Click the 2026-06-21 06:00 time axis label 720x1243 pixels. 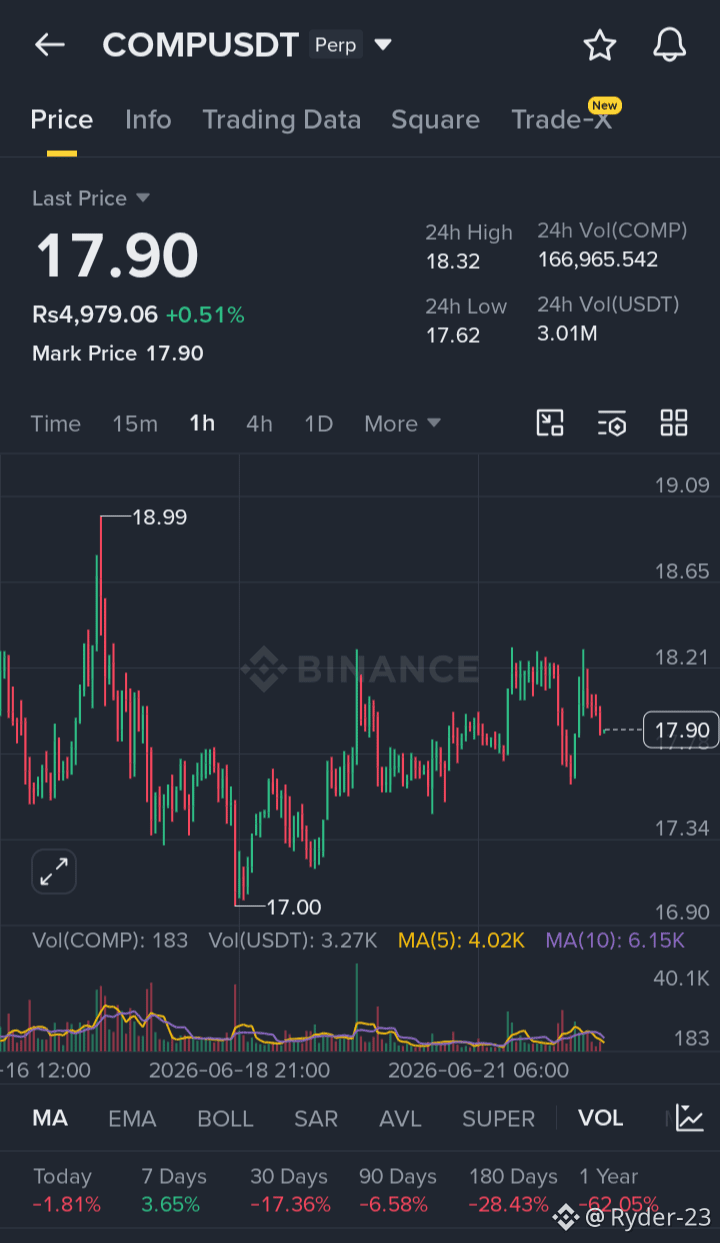(x=478, y=1070)
